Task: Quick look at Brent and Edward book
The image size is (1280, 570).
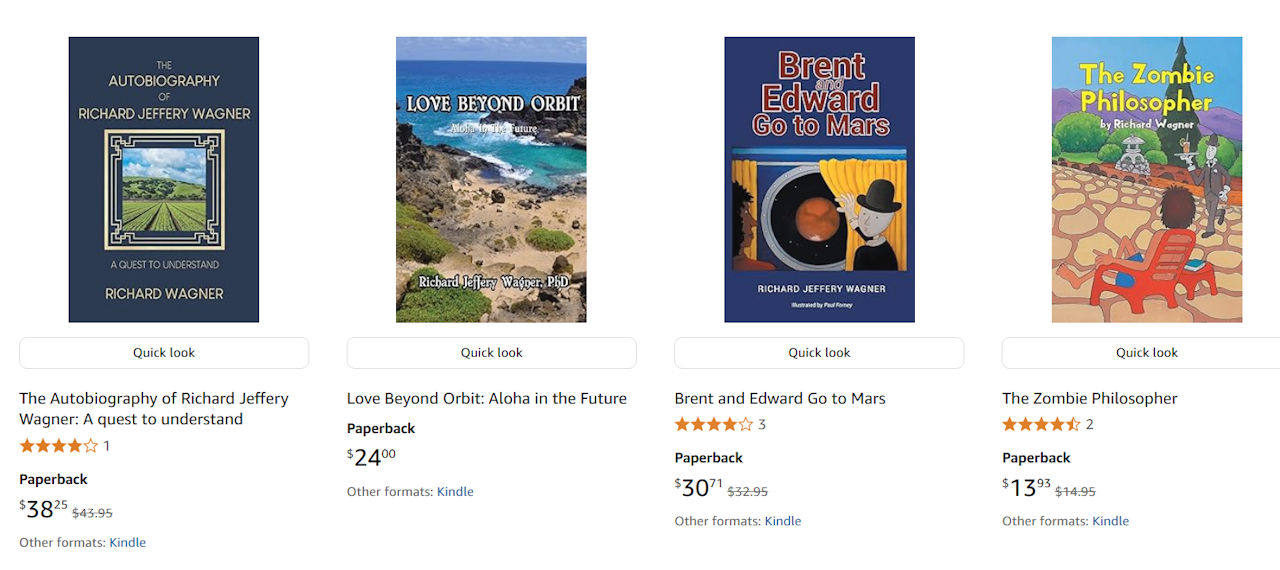Action: pos(819,353)
